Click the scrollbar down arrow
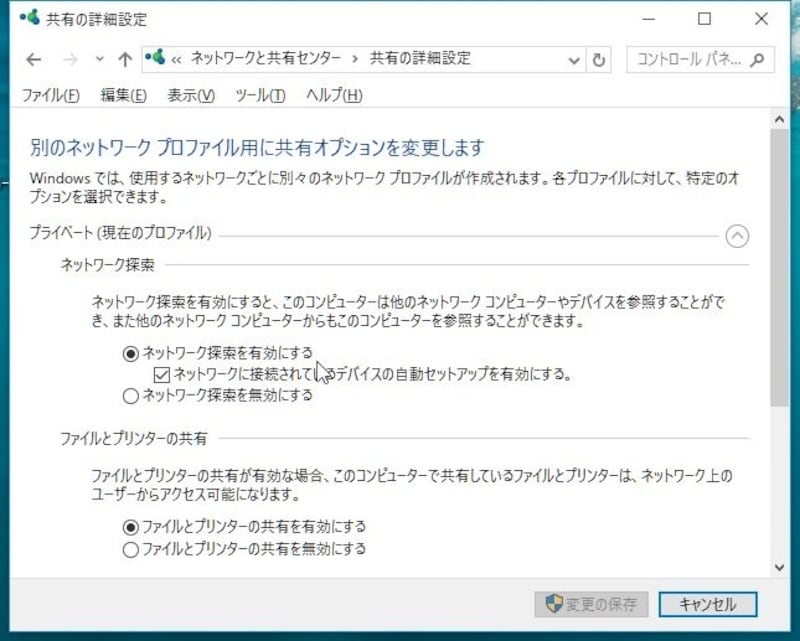This screenshot has height=641, width=800. (x=779, y=567)
